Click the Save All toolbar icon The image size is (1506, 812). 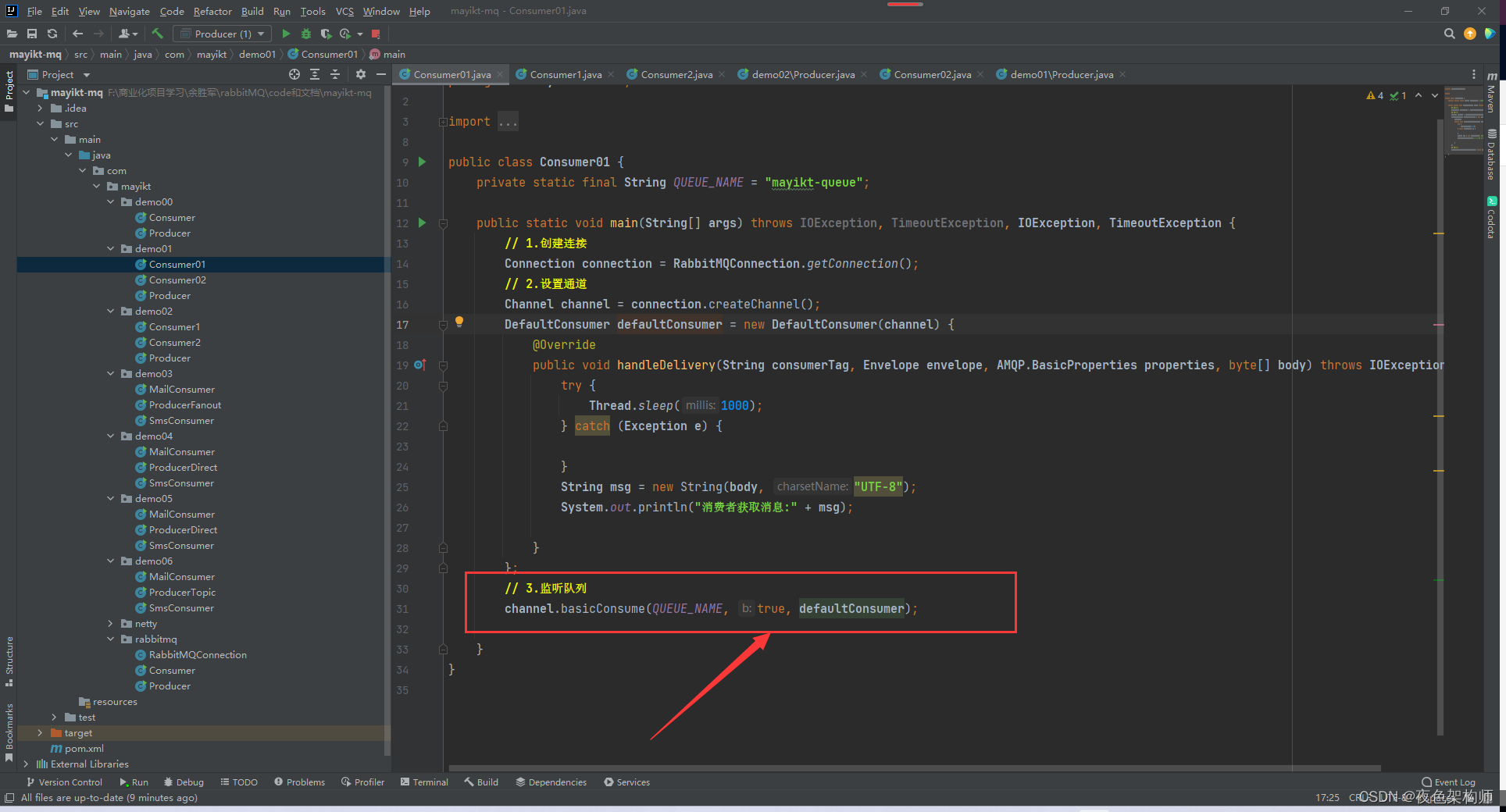pos(32,34)
